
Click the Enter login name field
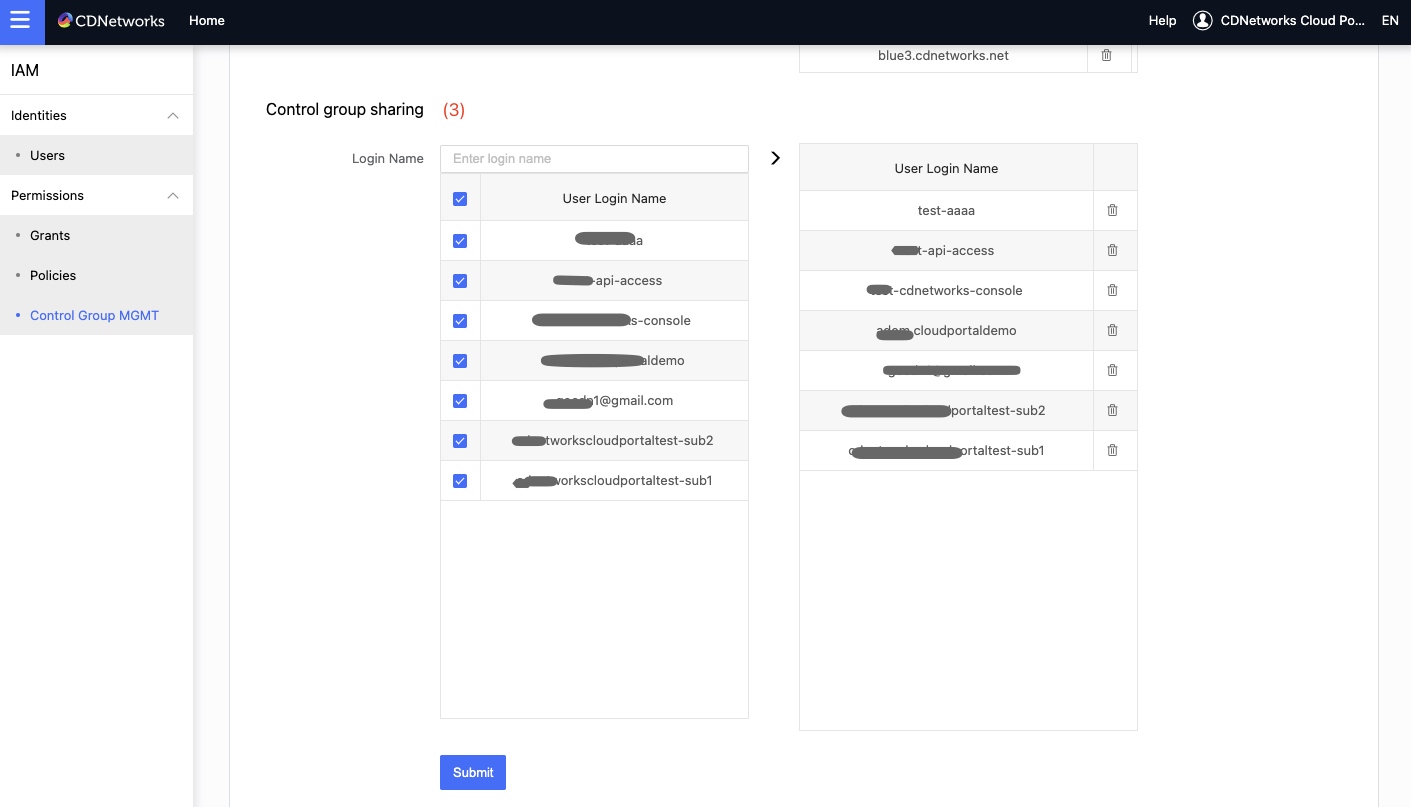594,159
